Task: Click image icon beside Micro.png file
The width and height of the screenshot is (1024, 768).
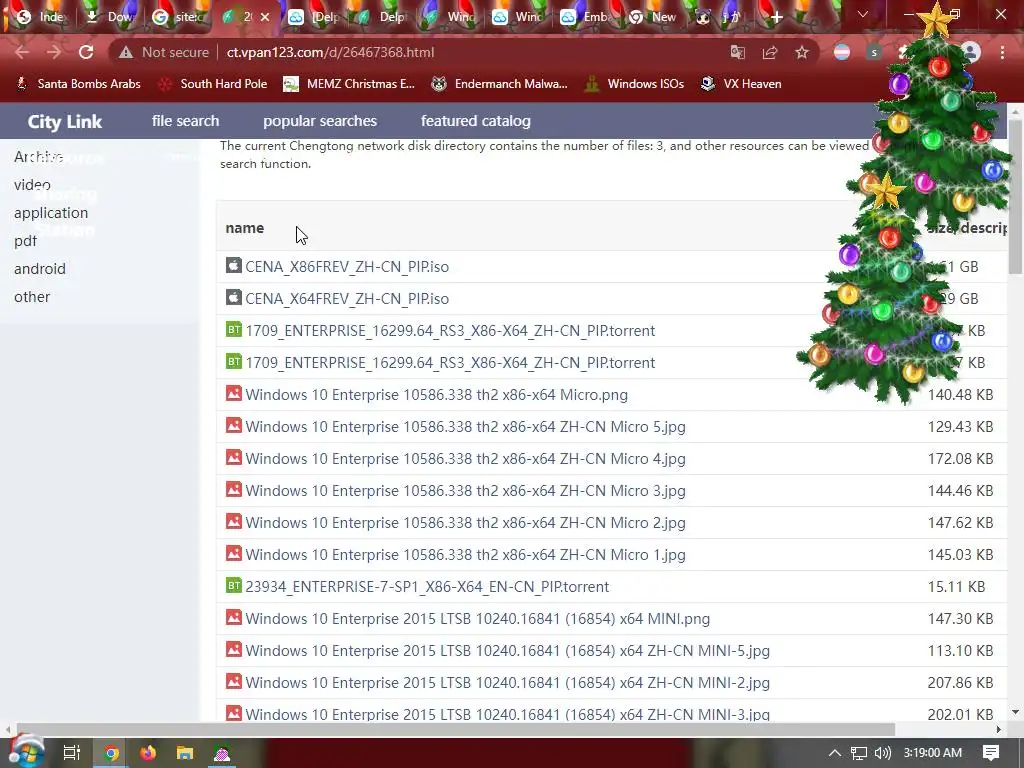Action: pos(234,393)
